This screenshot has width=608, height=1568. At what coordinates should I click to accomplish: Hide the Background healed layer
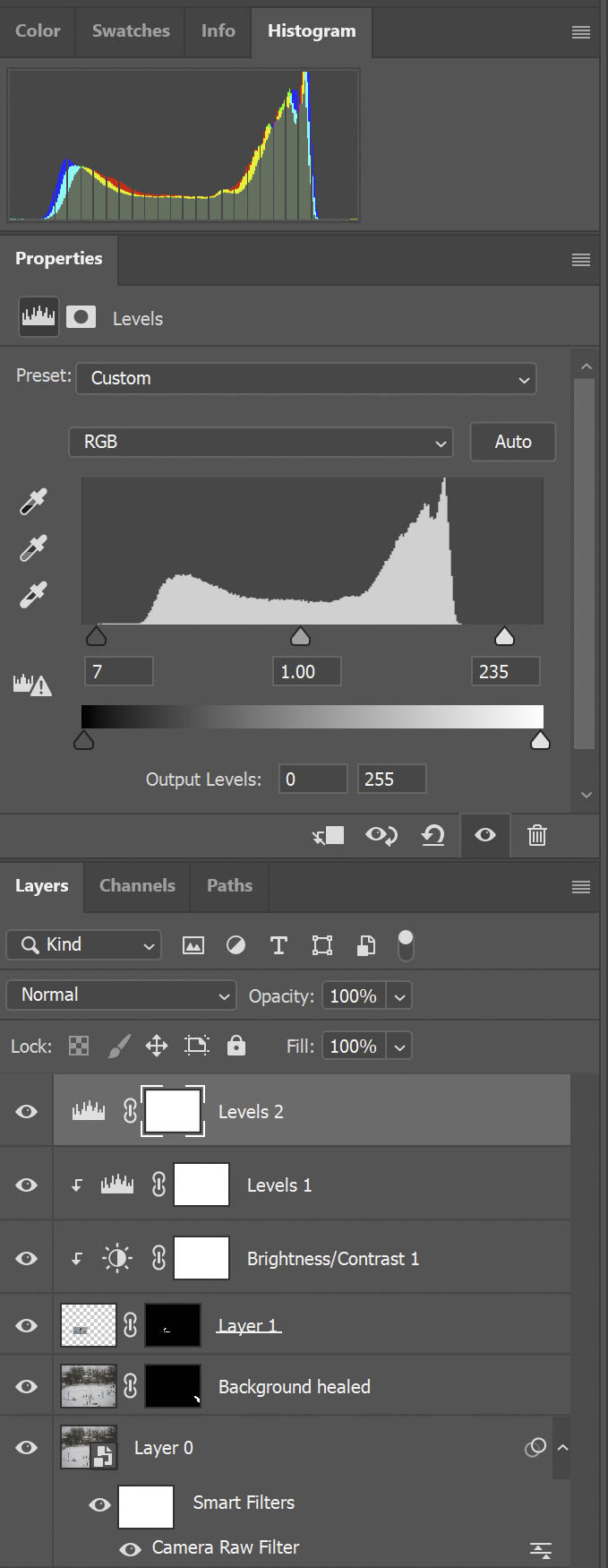click(27, 1386)
